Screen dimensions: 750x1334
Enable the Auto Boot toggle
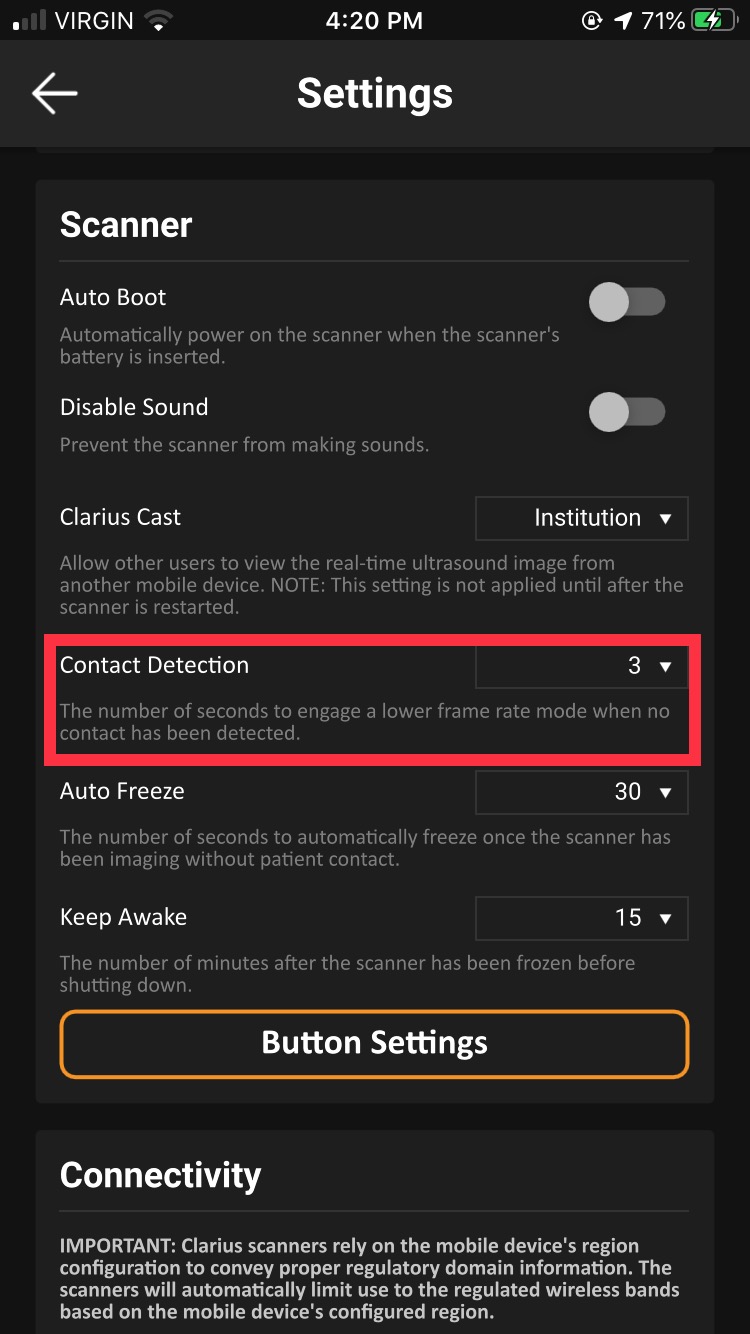pyautogui.click(x=627, y=301)
